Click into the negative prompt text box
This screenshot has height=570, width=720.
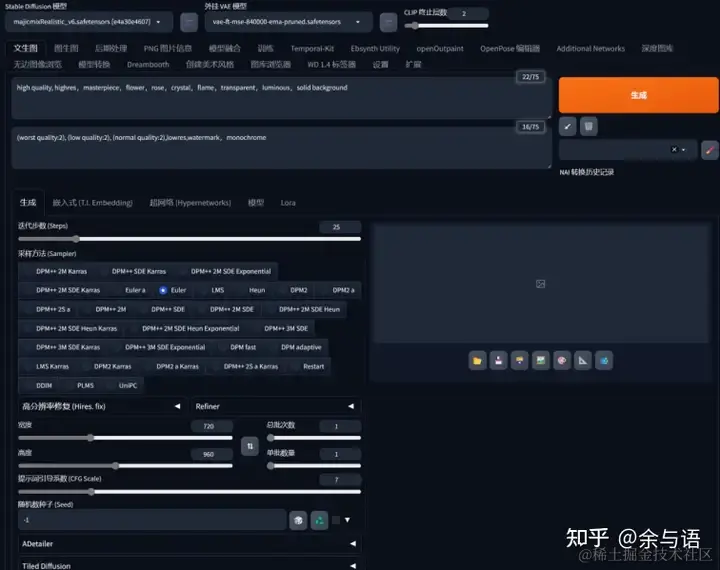click(281, 148)
